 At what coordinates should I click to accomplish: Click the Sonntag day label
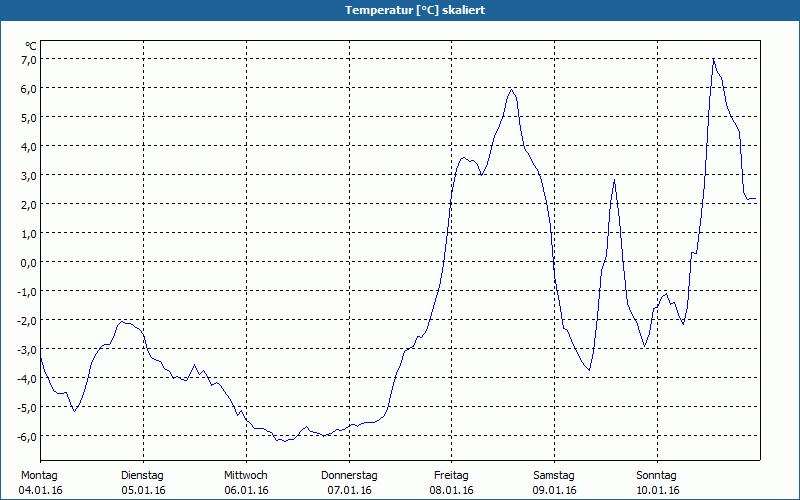coord(657,476)
